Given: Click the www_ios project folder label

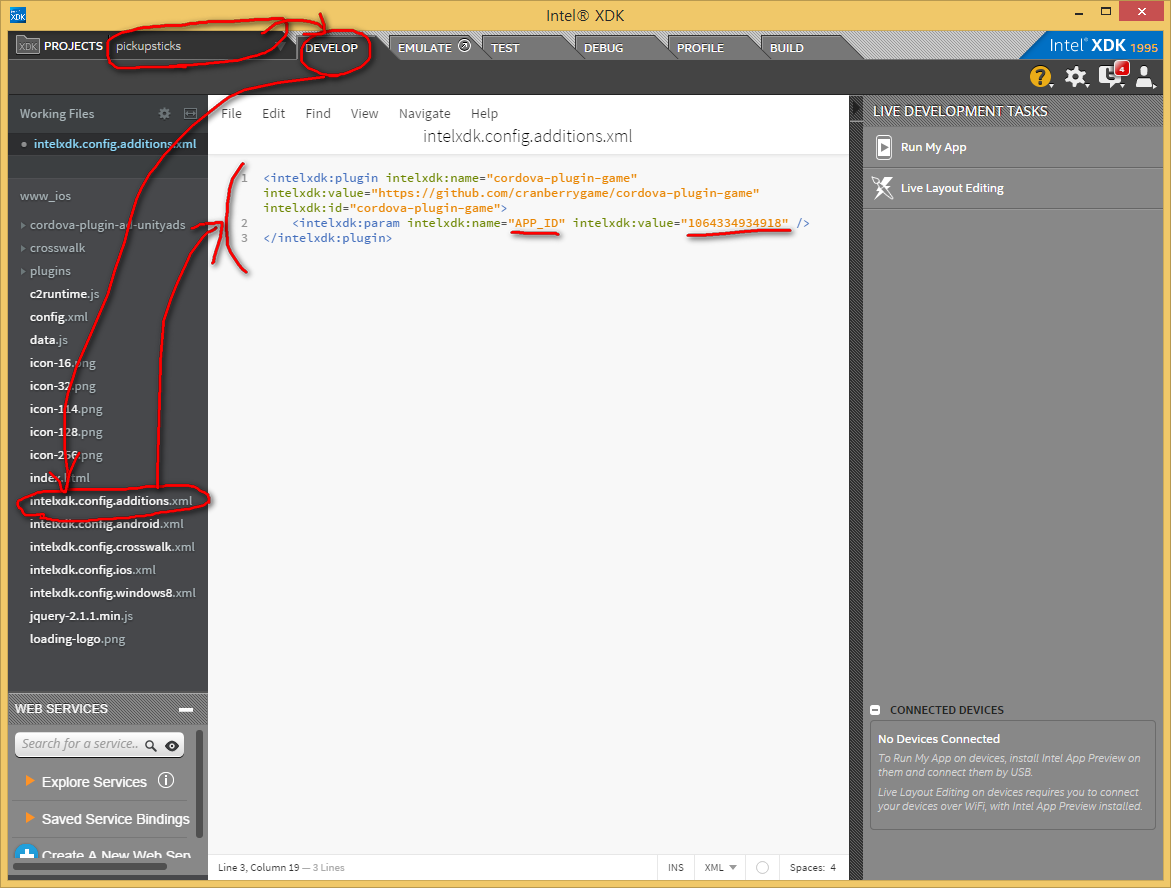Looking at the screenshot, I should (46, 196).
